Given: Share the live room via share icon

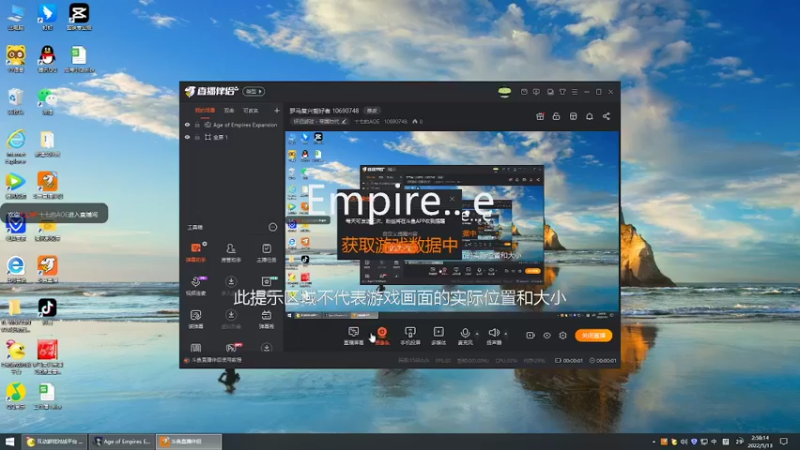Looking at the screenshot, I should coord(606,116).
